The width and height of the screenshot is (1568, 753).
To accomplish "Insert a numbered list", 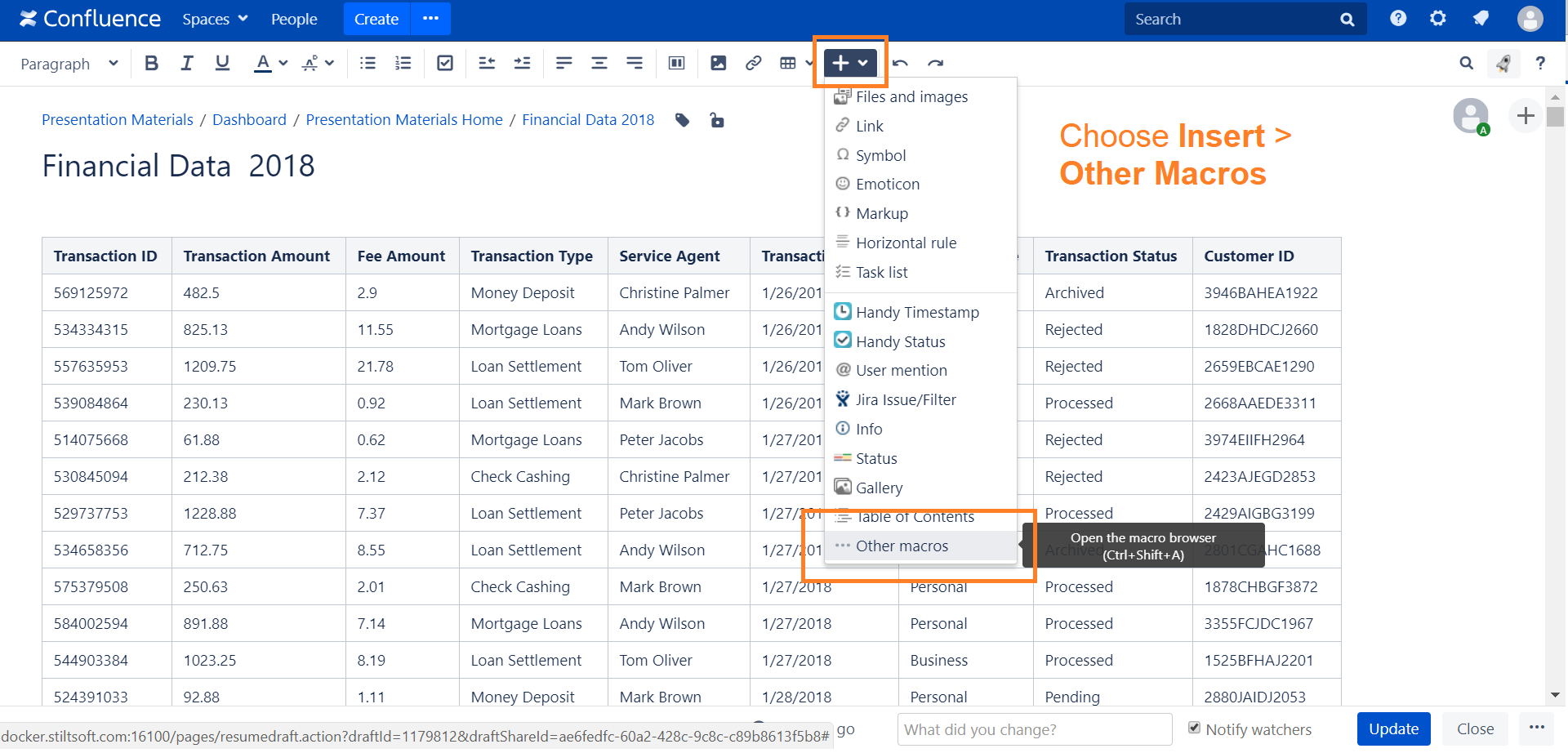I will click(x=403, y=64).
